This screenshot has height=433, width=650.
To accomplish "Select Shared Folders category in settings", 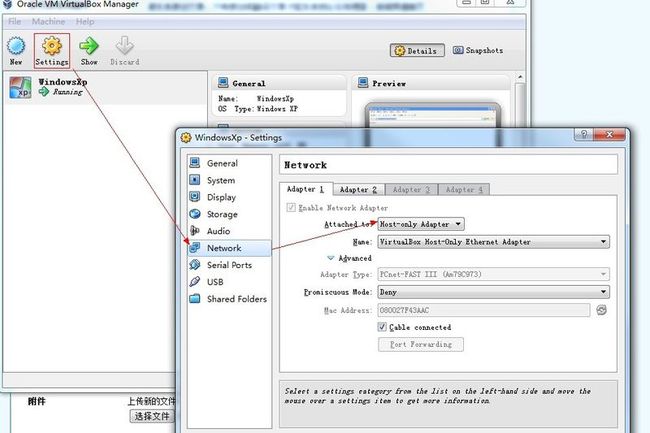I will (x=229, y=299).
